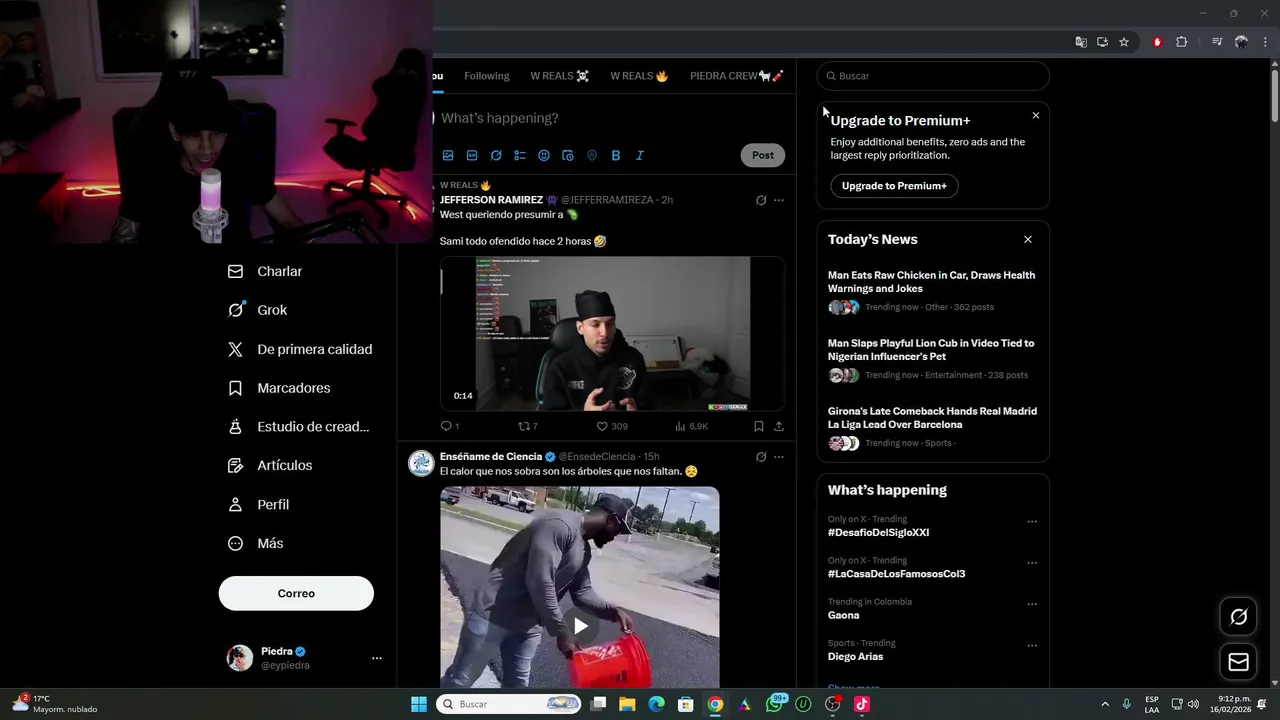Open Enséñame de Ciencia profile avatar
Screen dimensions: 1280x720
(421, 463)
